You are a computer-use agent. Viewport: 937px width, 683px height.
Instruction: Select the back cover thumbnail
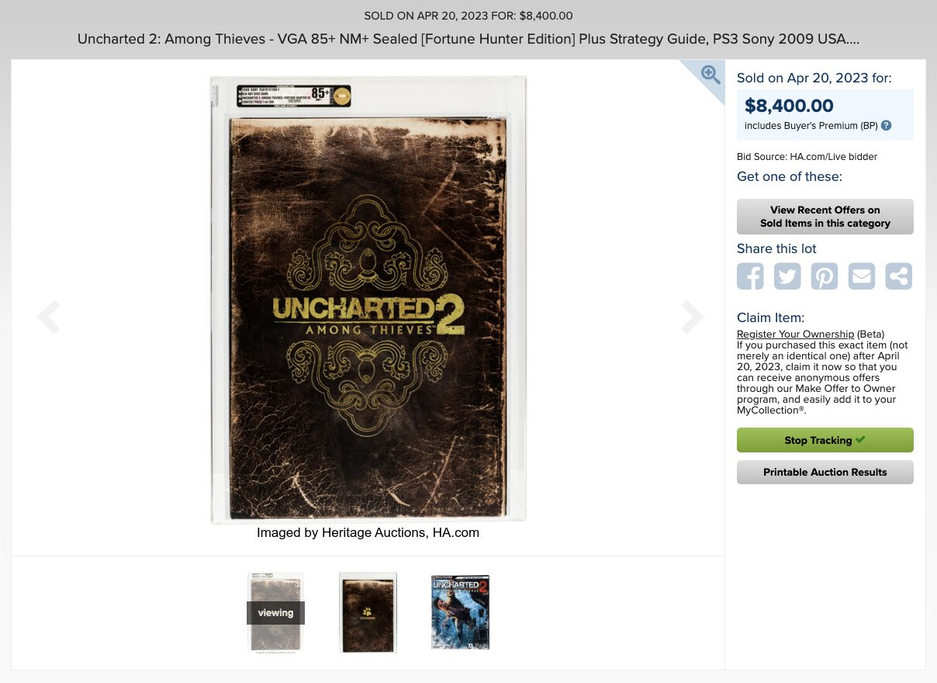pos(368,612)
